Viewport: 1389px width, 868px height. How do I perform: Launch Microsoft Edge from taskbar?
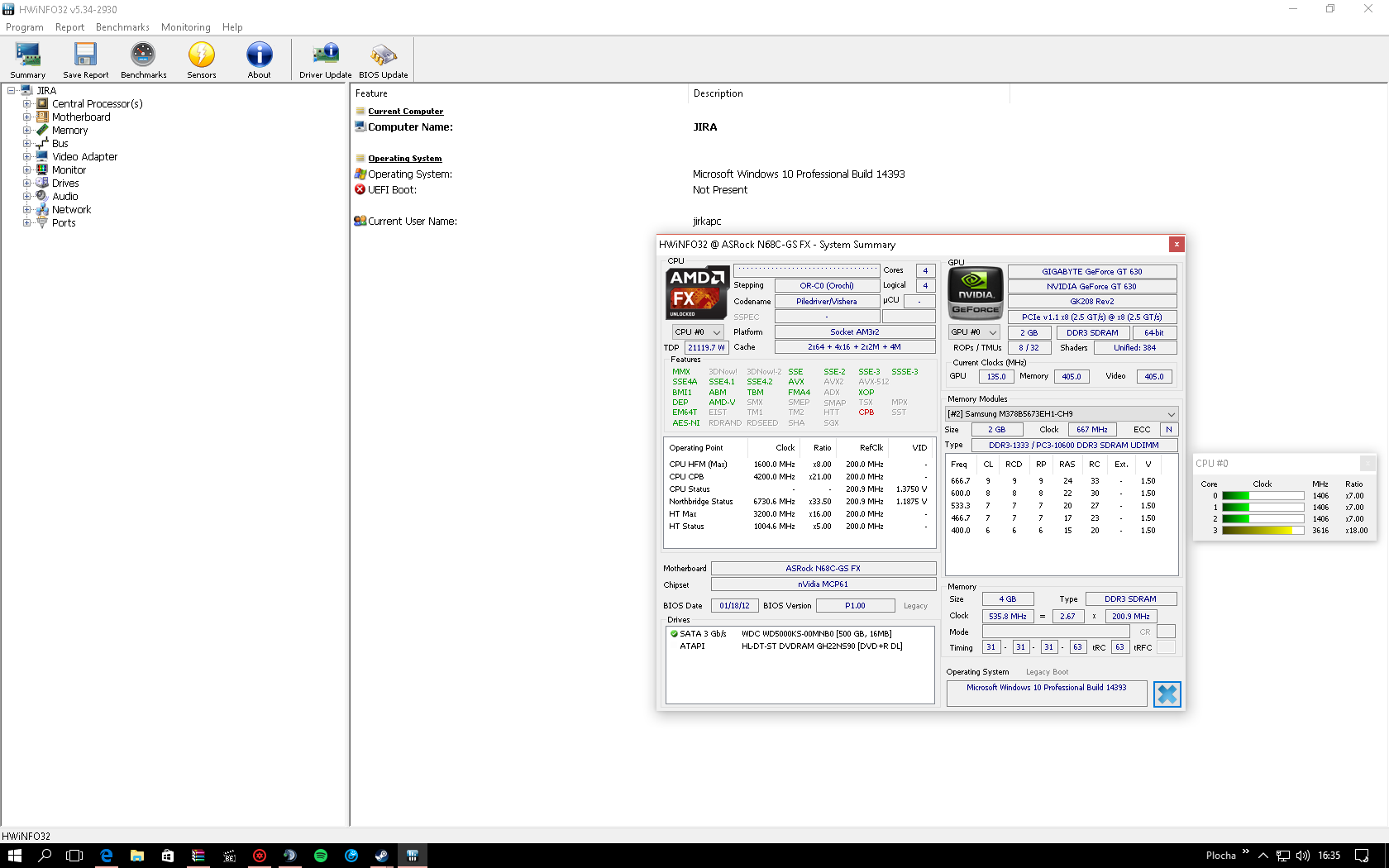106,856
